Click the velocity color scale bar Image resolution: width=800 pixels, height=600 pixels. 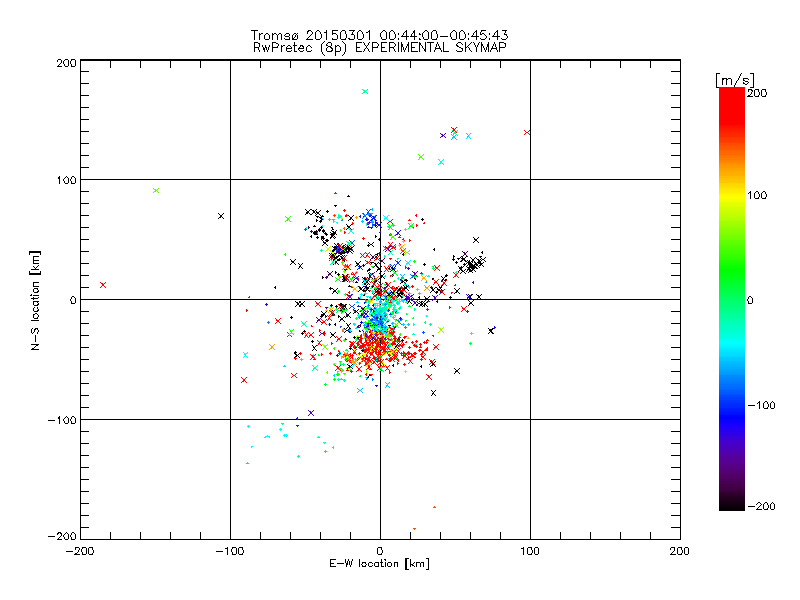point(732,299)
